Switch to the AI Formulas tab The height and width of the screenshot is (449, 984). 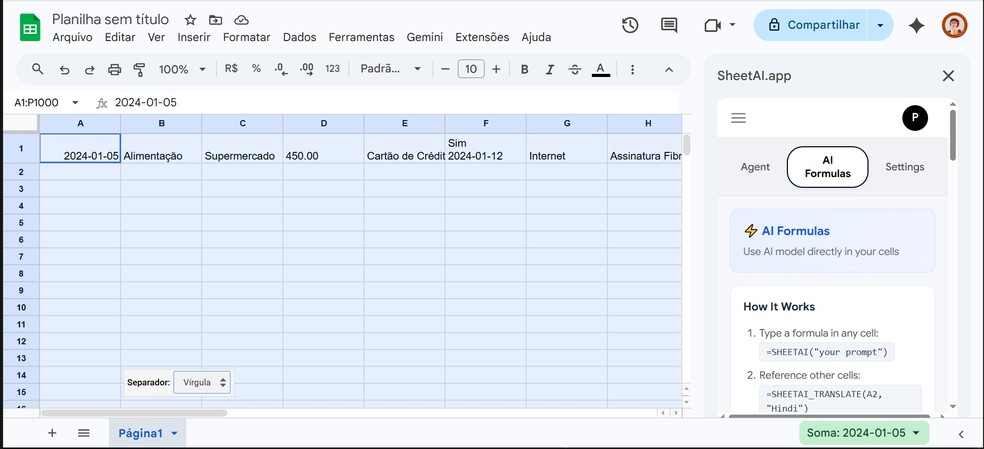point(827,167)
